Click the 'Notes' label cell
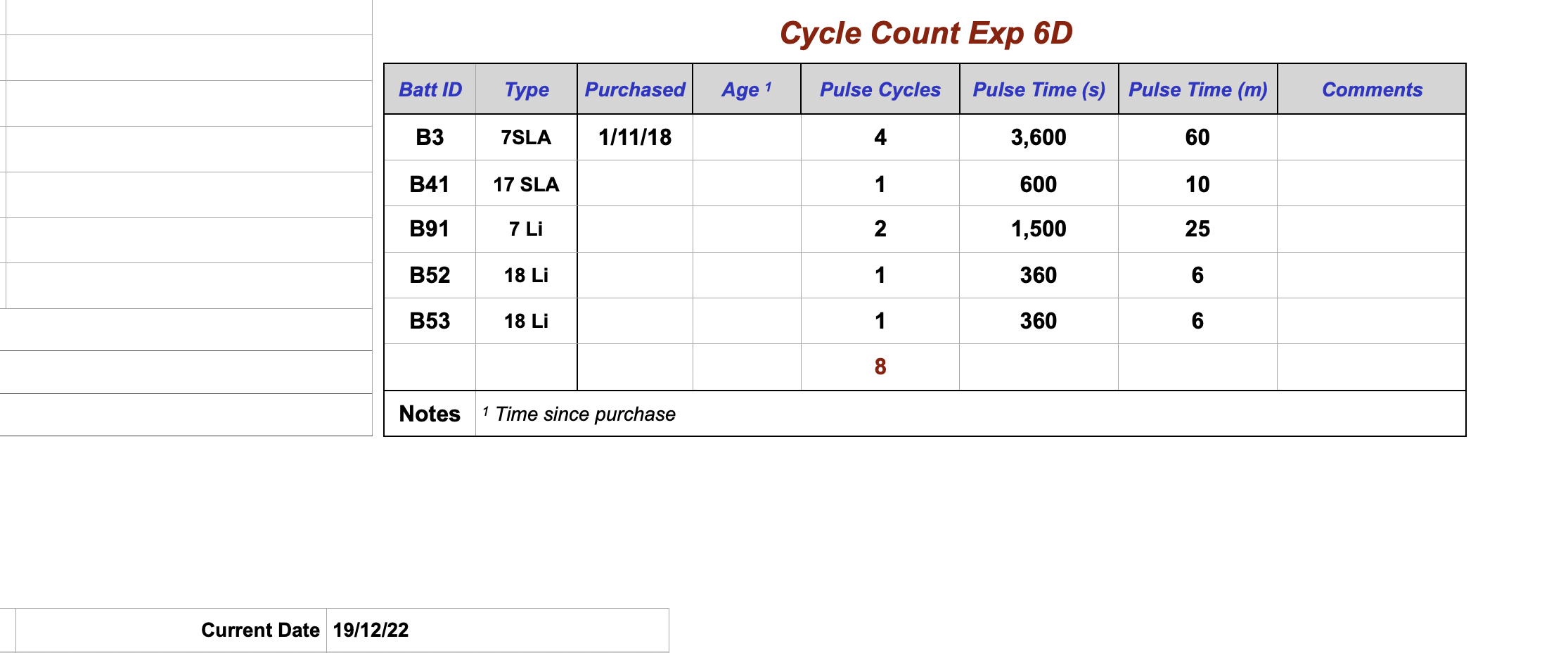 click(430, 414)
